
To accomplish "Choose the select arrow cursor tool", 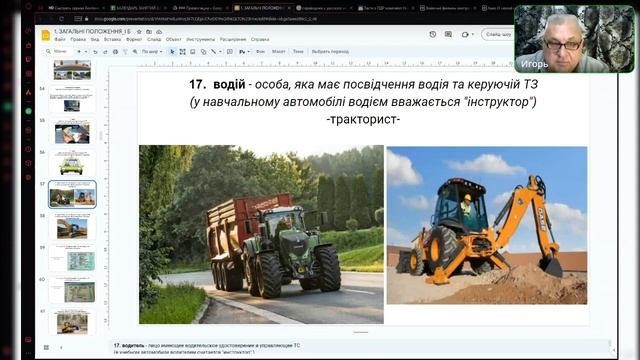I will tap(172, 52).
